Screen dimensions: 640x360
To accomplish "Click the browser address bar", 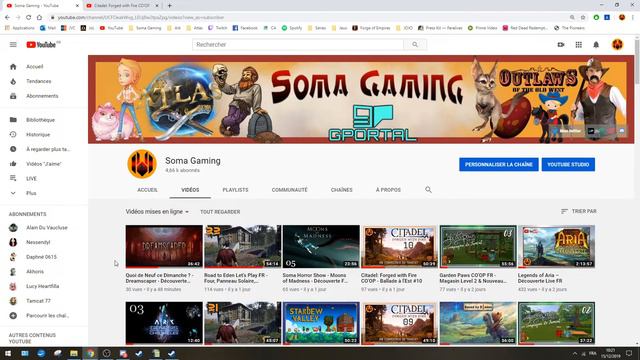I will (x=306, y=18).
